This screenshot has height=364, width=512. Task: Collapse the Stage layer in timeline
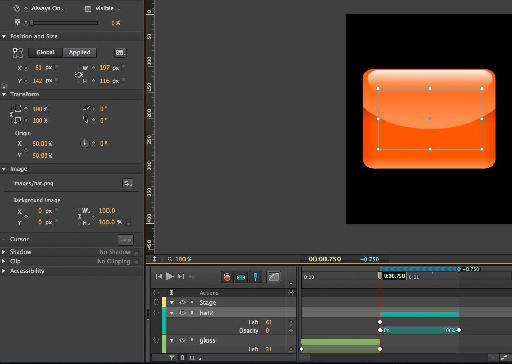[x=172, y=303]
